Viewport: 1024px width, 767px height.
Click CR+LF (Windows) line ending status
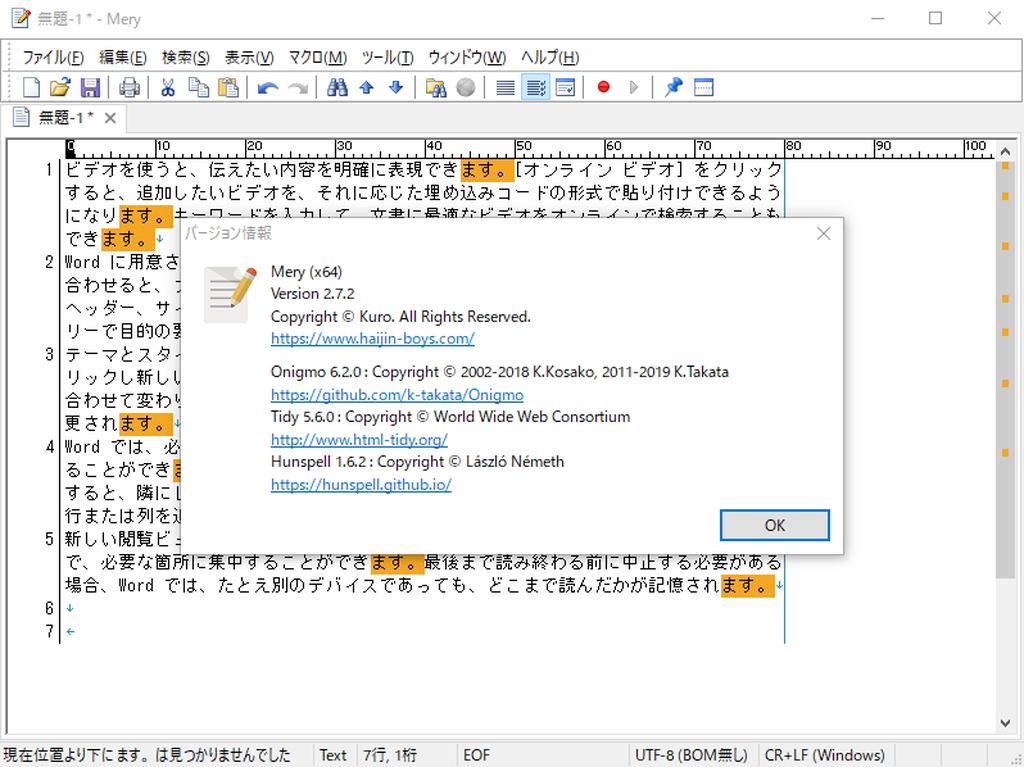825,755
